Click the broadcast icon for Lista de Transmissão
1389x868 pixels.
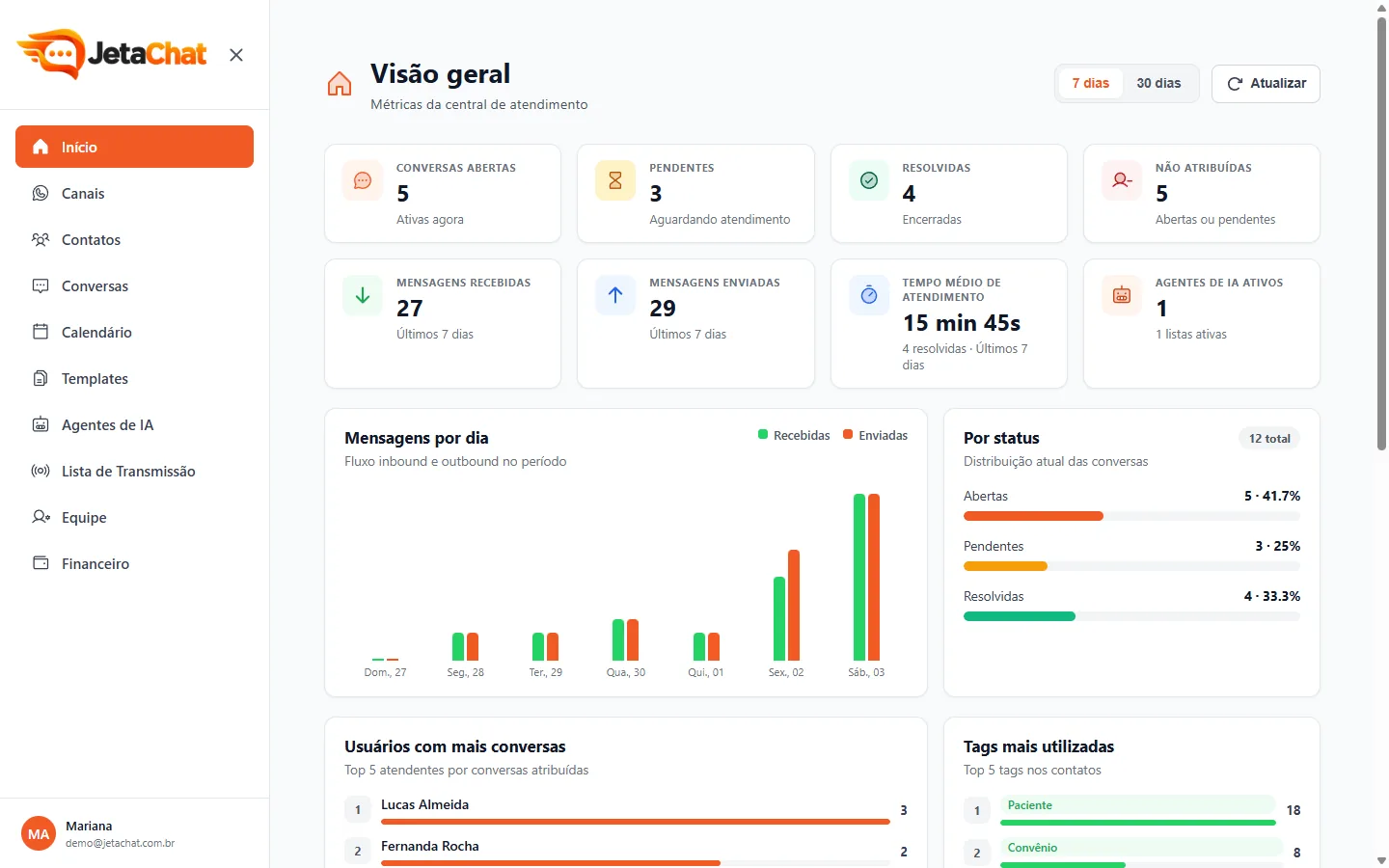coord(41,471)
